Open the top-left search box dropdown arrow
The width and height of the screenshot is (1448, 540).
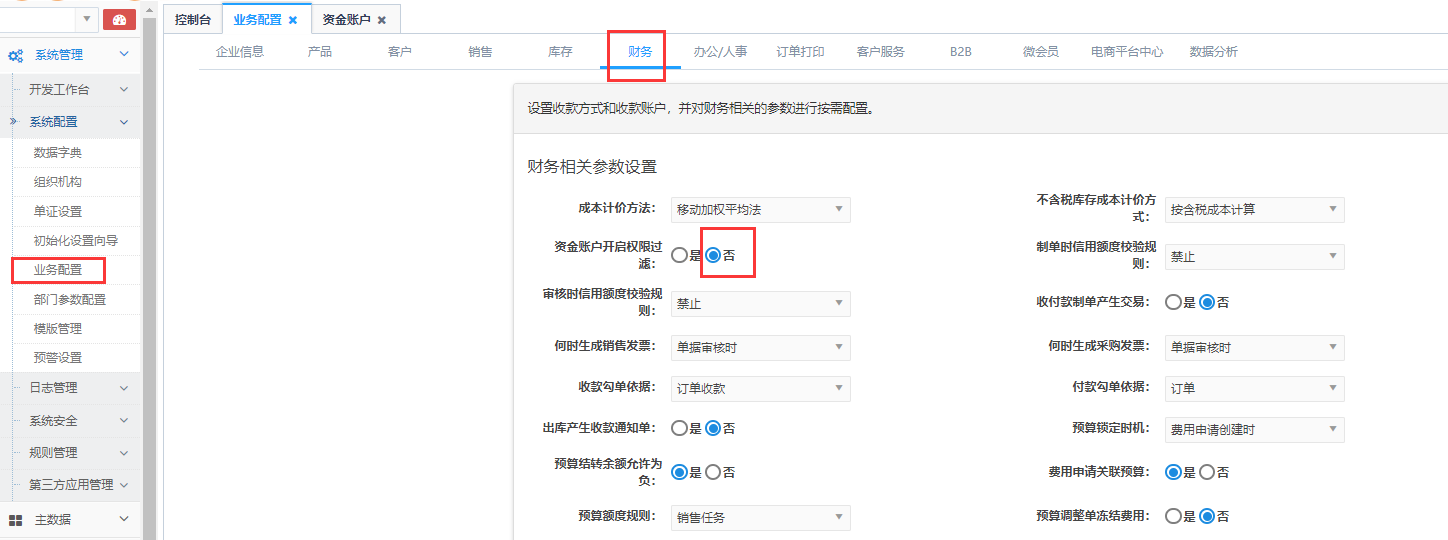tap(86, 19)
